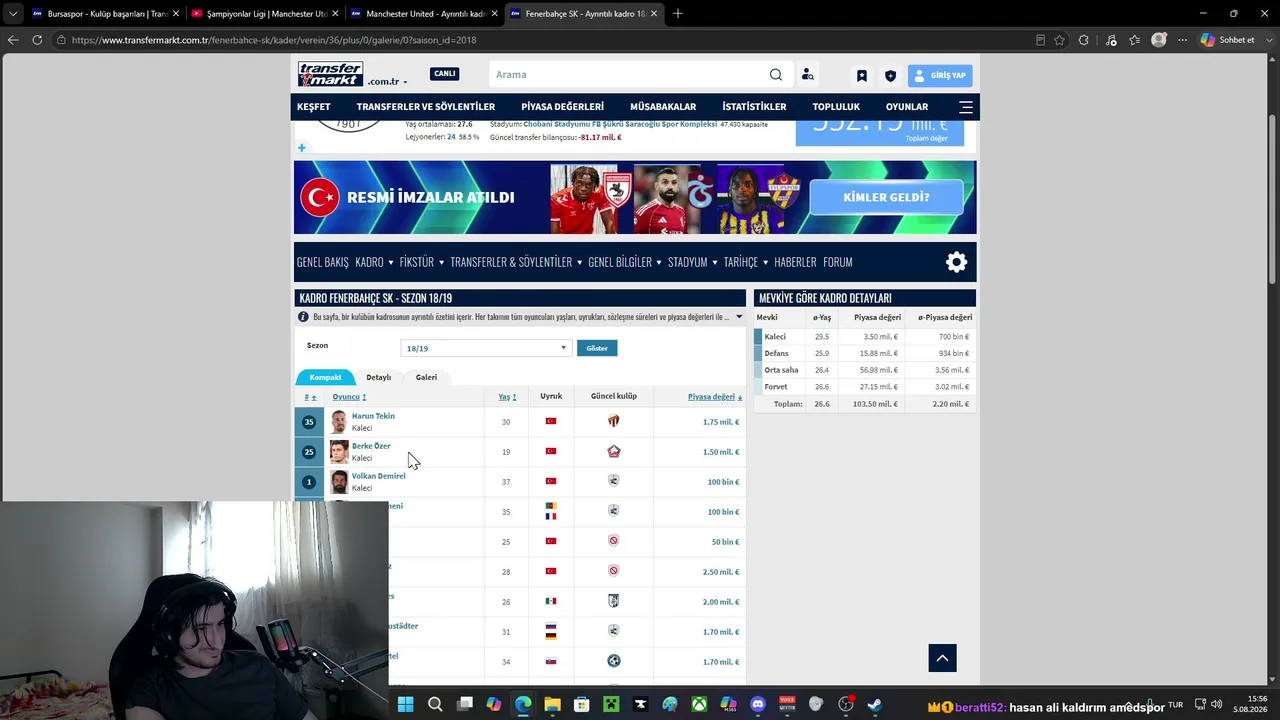1280x720 pixels.
Task: Click the Göster button
Action: click(x=597, y=348)
